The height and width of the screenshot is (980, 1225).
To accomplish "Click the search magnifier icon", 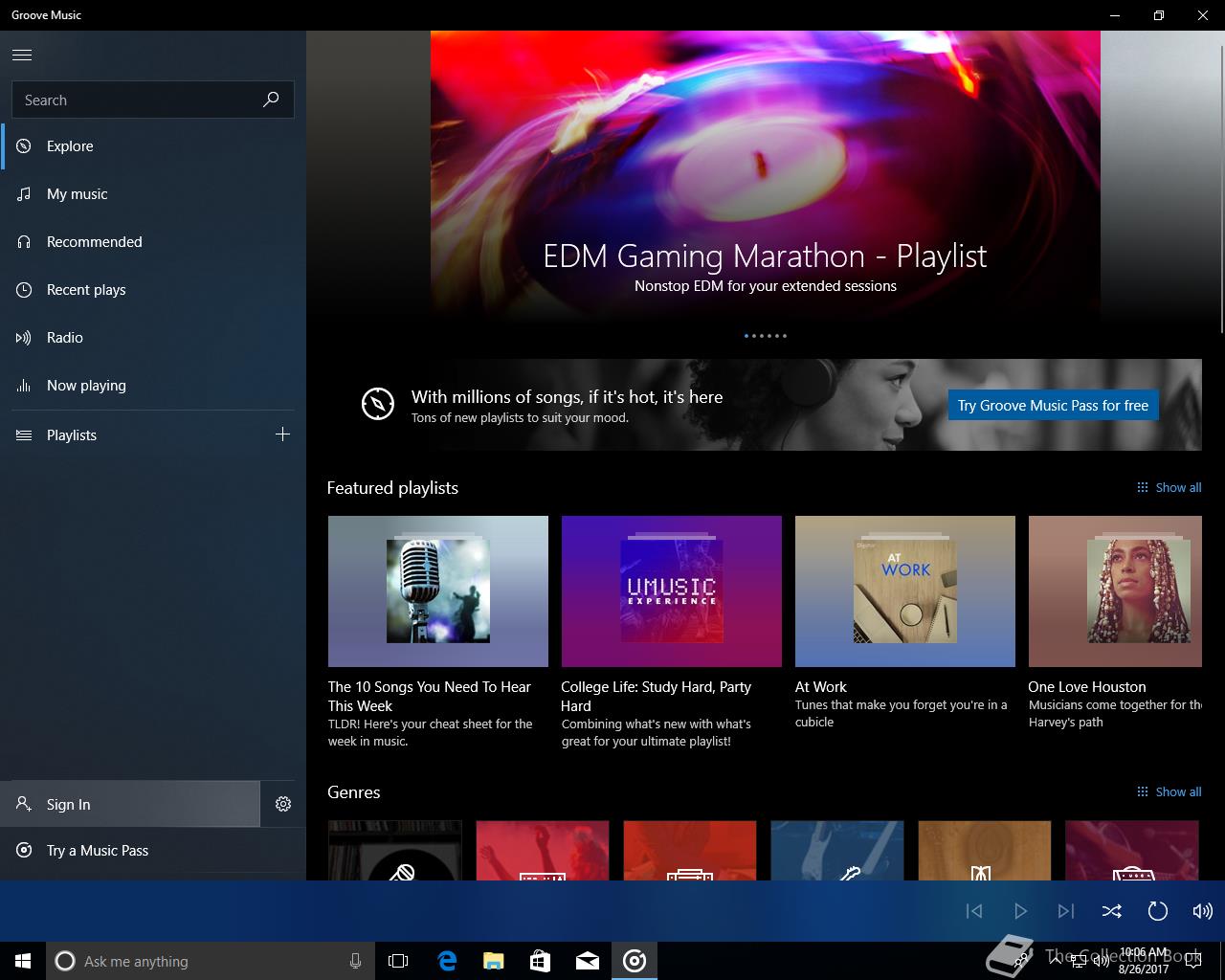I will pyautogui.click(x=271, y=100).
